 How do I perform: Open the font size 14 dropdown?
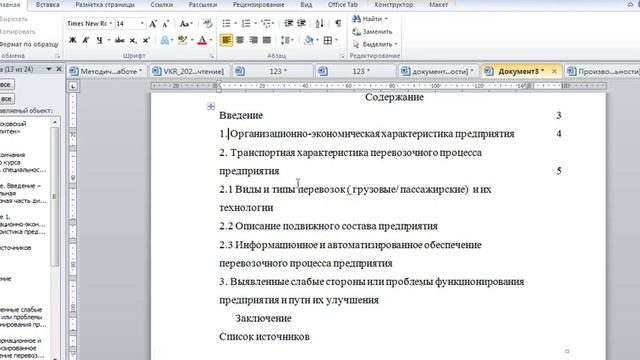[x=142, y=24]
